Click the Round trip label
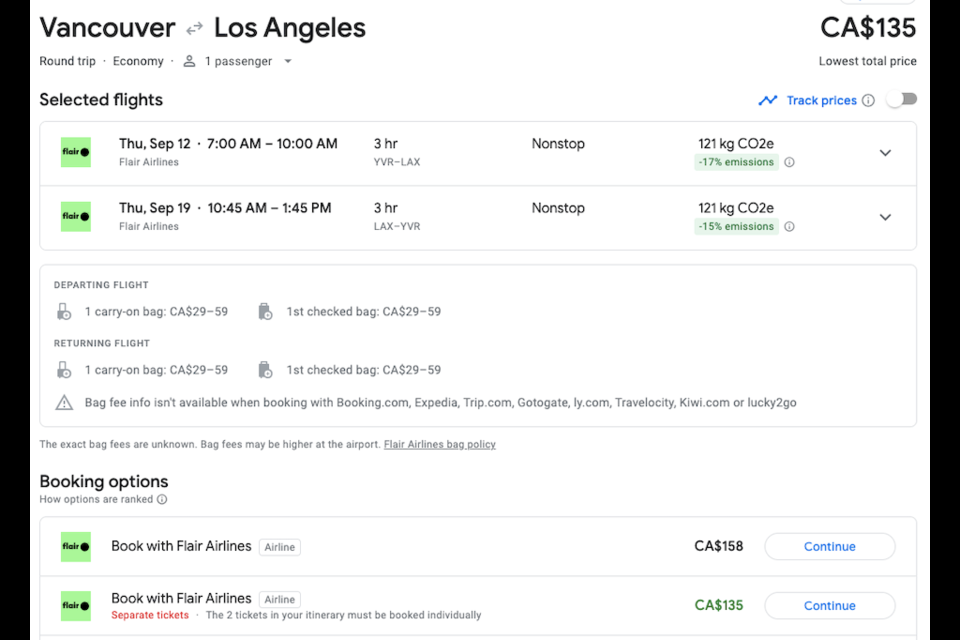The image size is (960, 640). [x=67, y=61]
